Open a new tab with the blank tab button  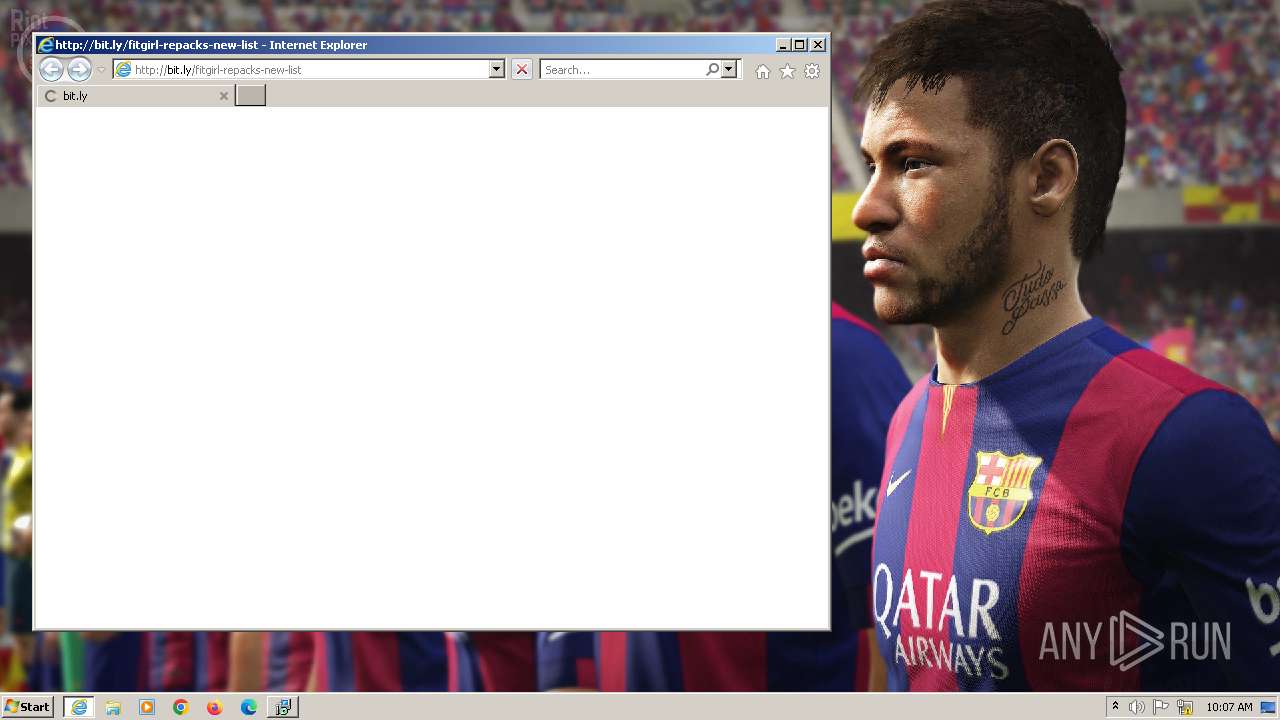tap(250, 95)
